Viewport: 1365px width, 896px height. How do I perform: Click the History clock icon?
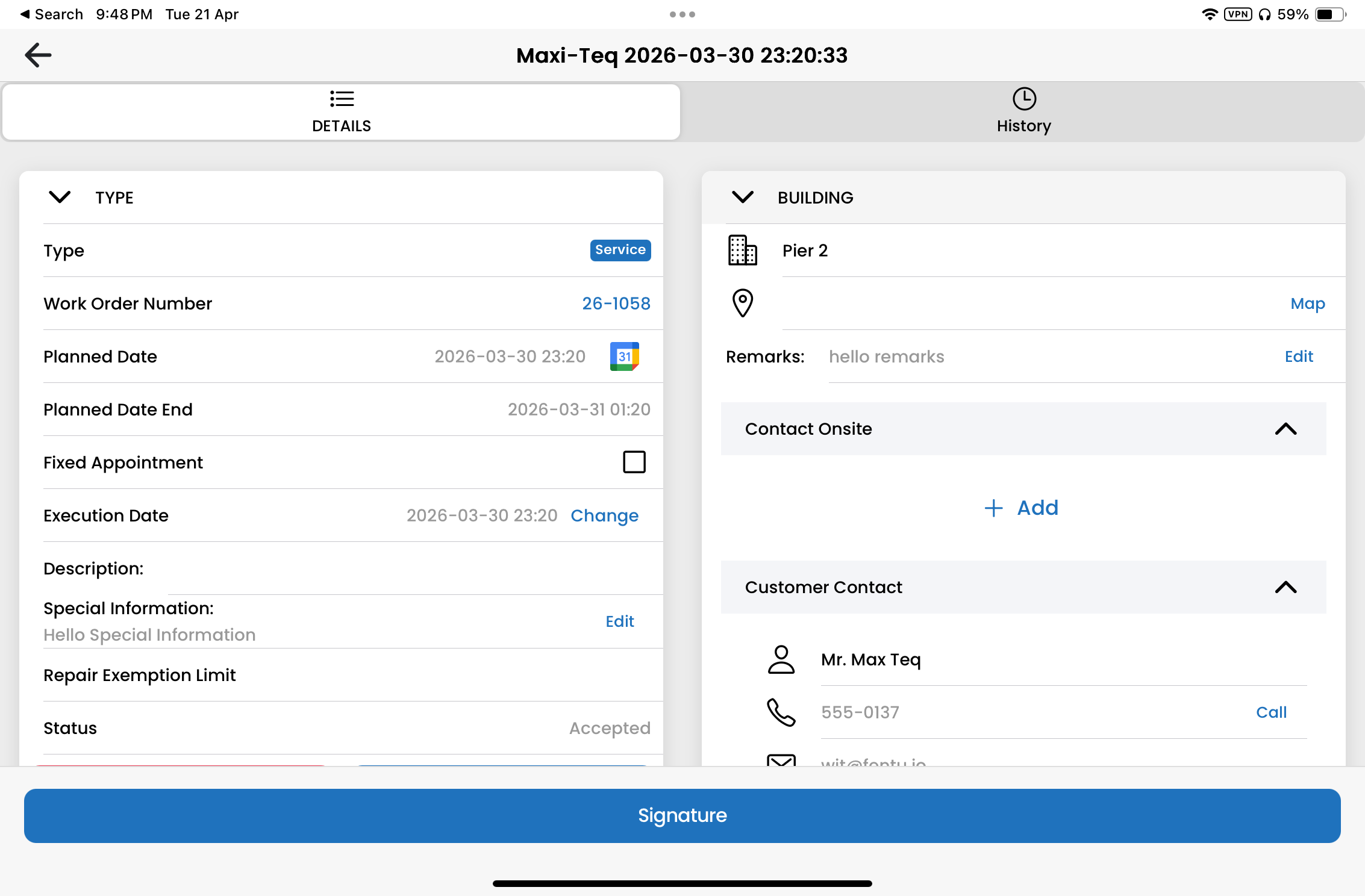point(1024,99)
